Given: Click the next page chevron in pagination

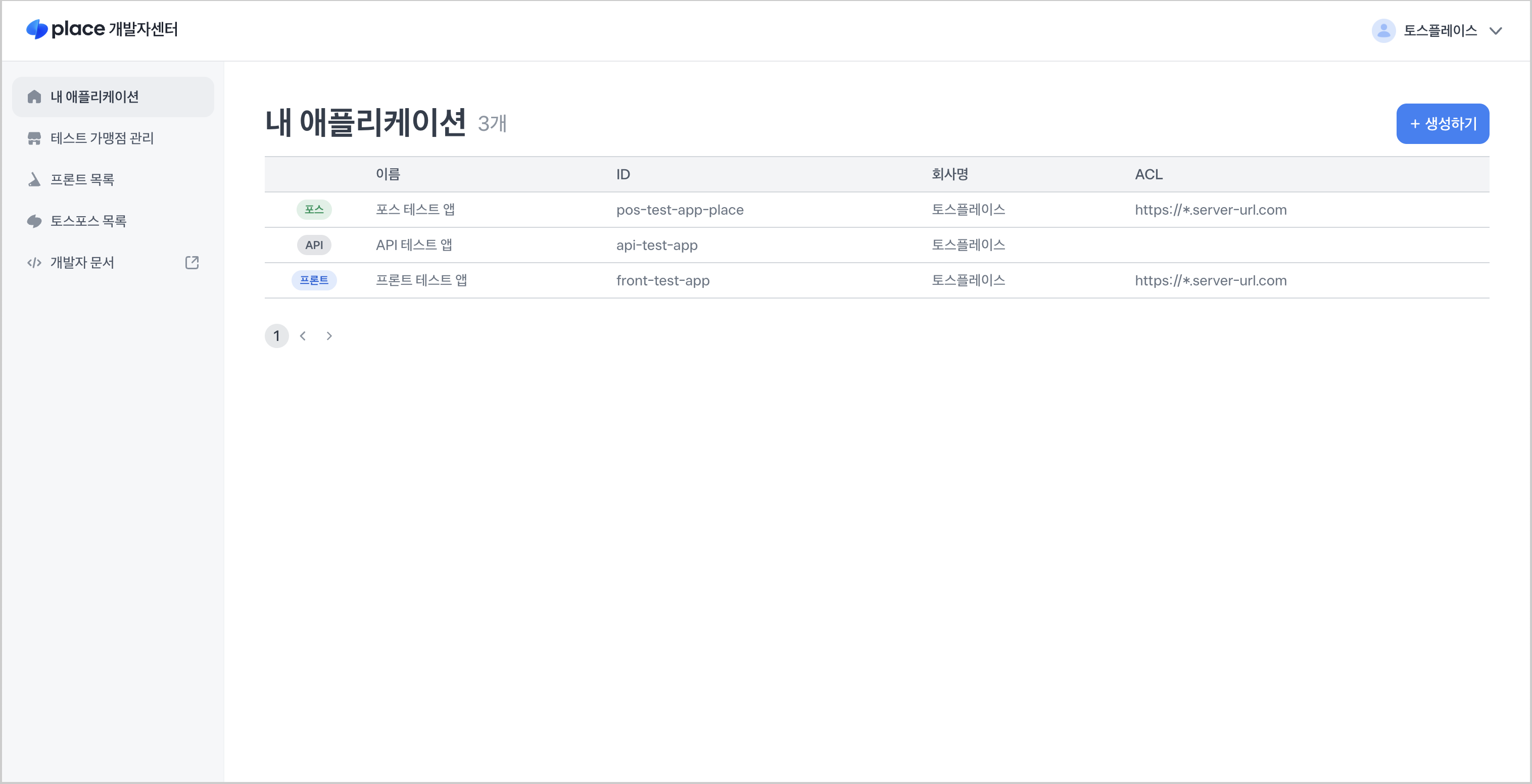Looking at the screenshot, I should 329,336.
